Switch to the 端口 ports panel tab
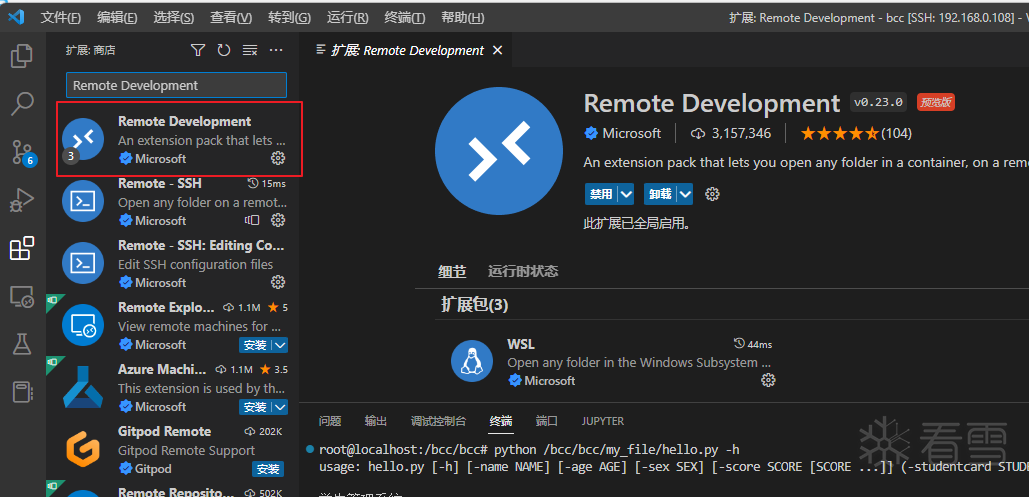 (x=547, y=421)
